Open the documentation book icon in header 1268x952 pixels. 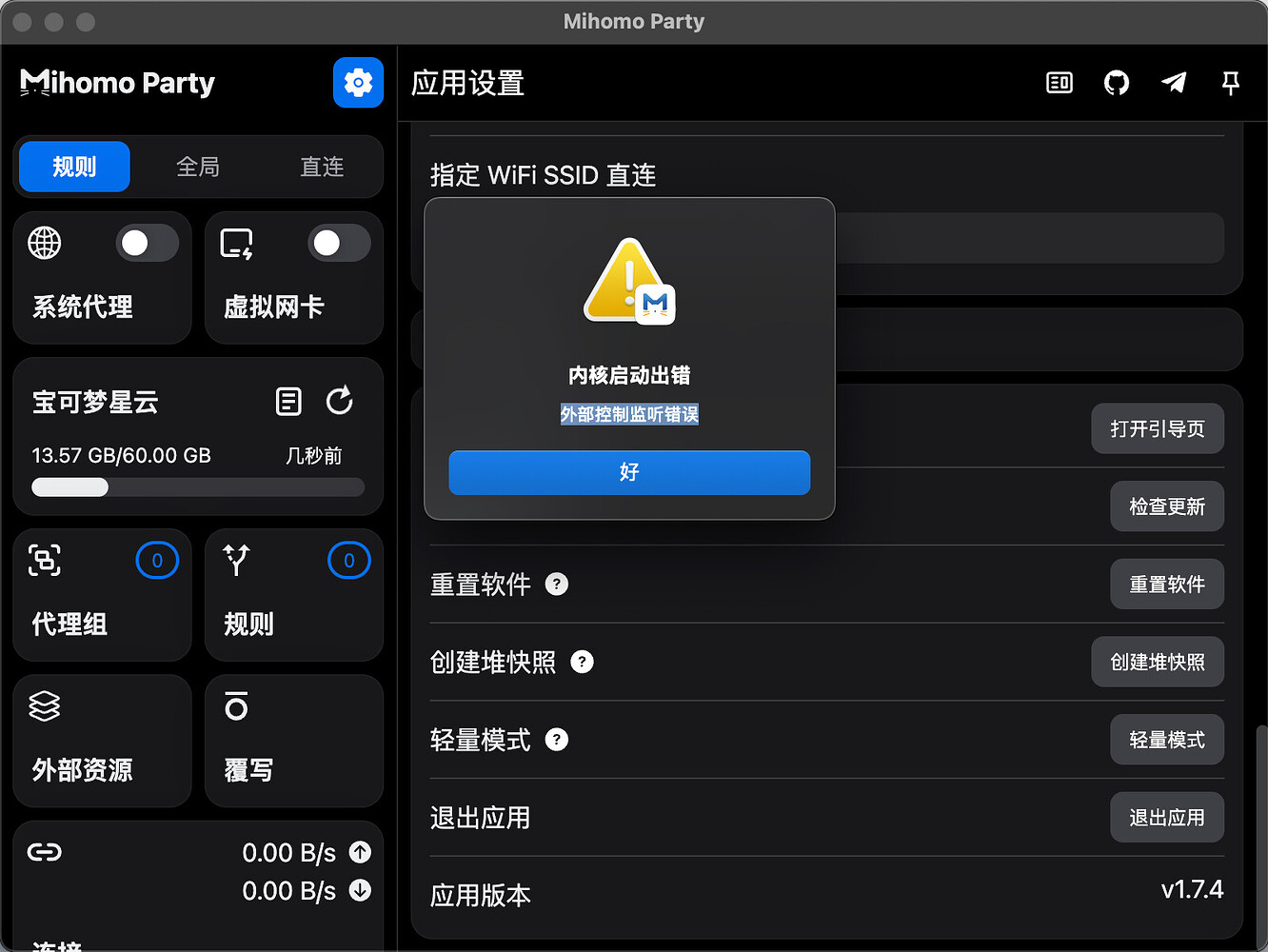click(x=1060, y=83)
